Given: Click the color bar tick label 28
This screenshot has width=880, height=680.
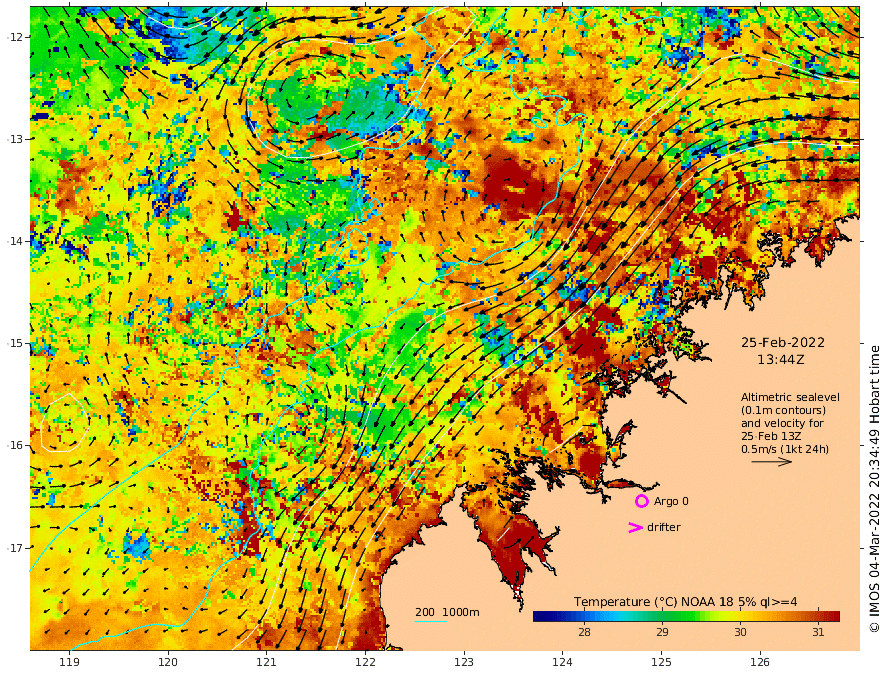Looking at the screenshot, I should 584,632.
